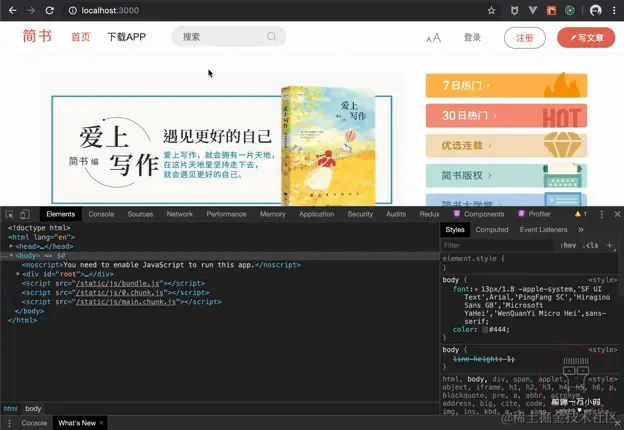This screenshot has width=624, height=430.
Task: Expand the font shorthand property
Action: [476, 289]
